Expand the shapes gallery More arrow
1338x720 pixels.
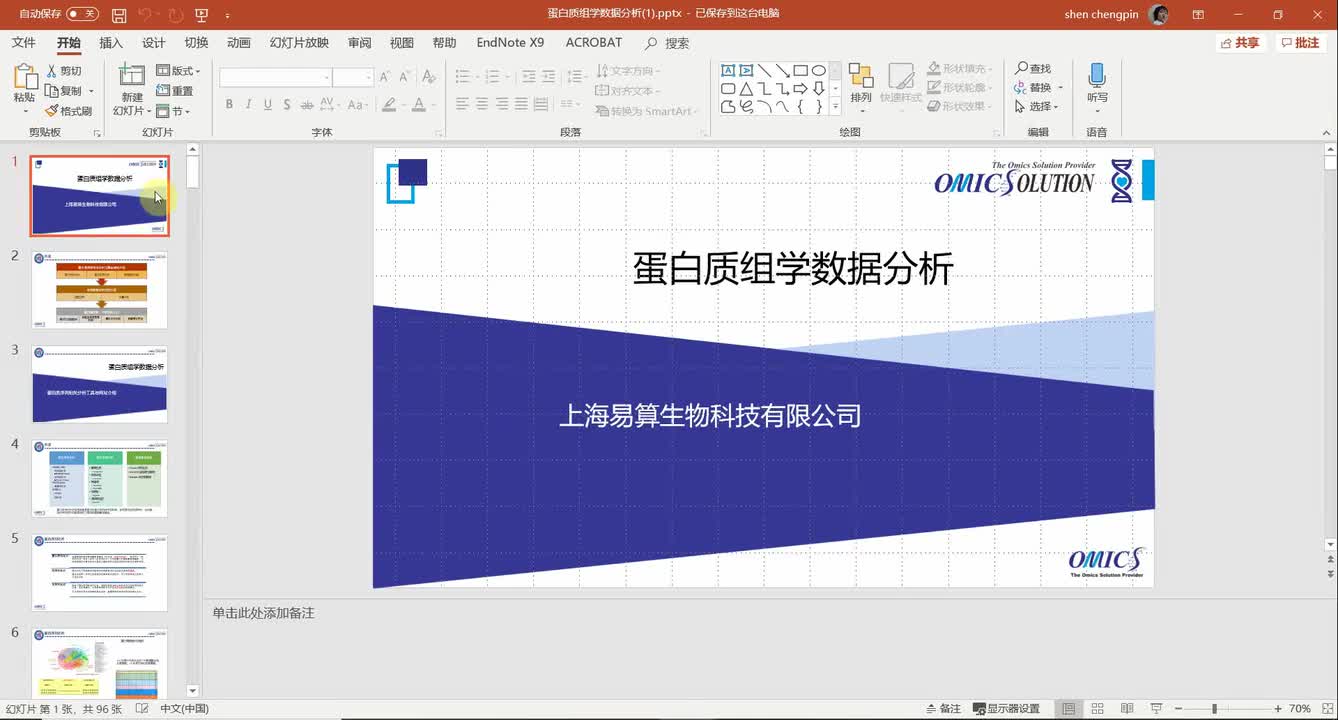[836, 107]
